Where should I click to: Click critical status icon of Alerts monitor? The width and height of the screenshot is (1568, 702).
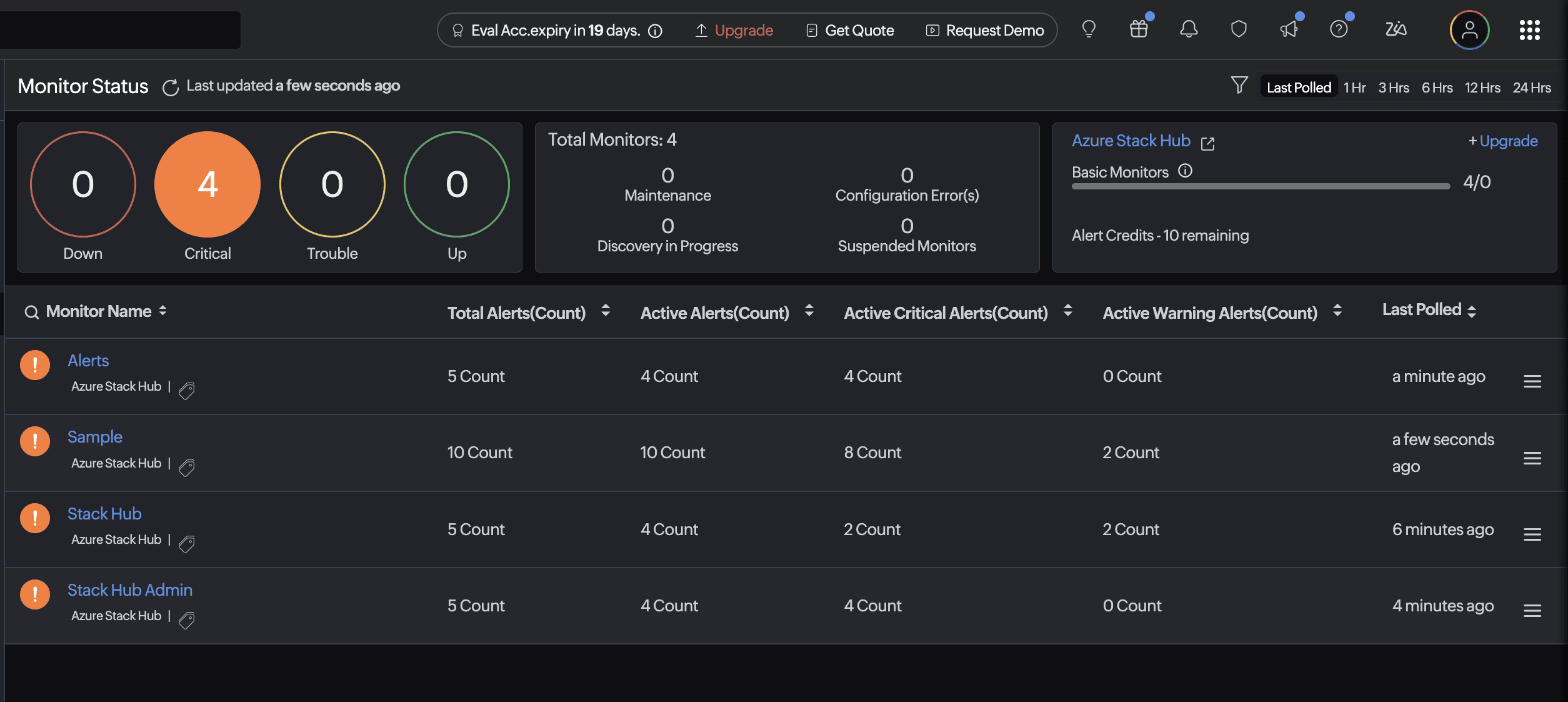35,365
